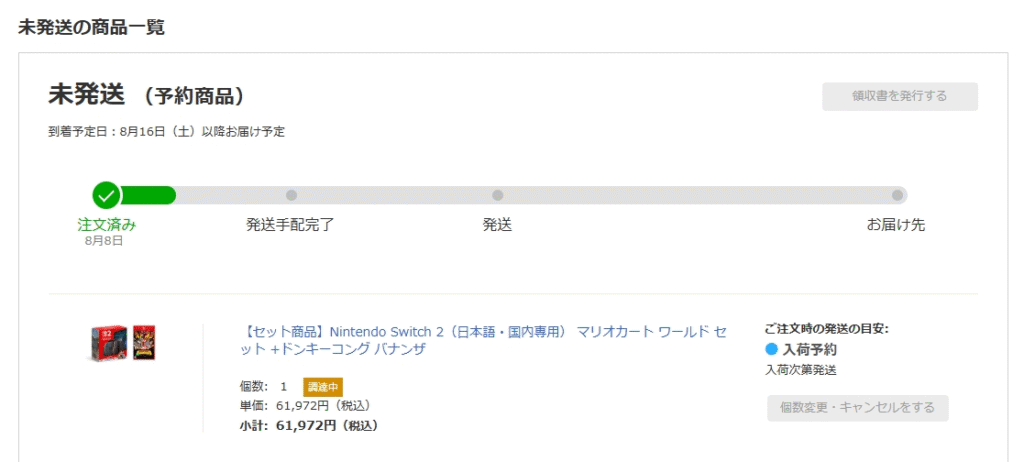Screen dimensions: 1024x462
Task: Click the 領収書を発行する button
Action: (899, 96)
